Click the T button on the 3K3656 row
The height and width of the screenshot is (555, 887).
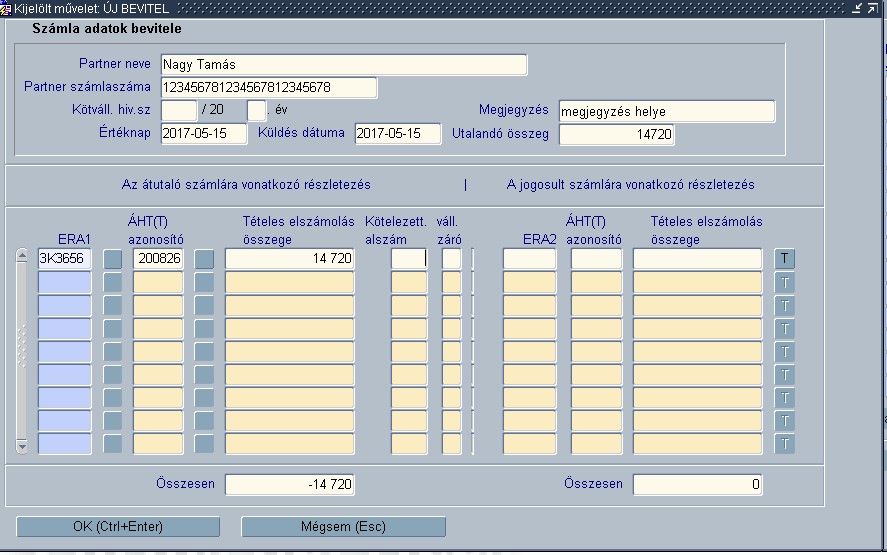point(784,259)
